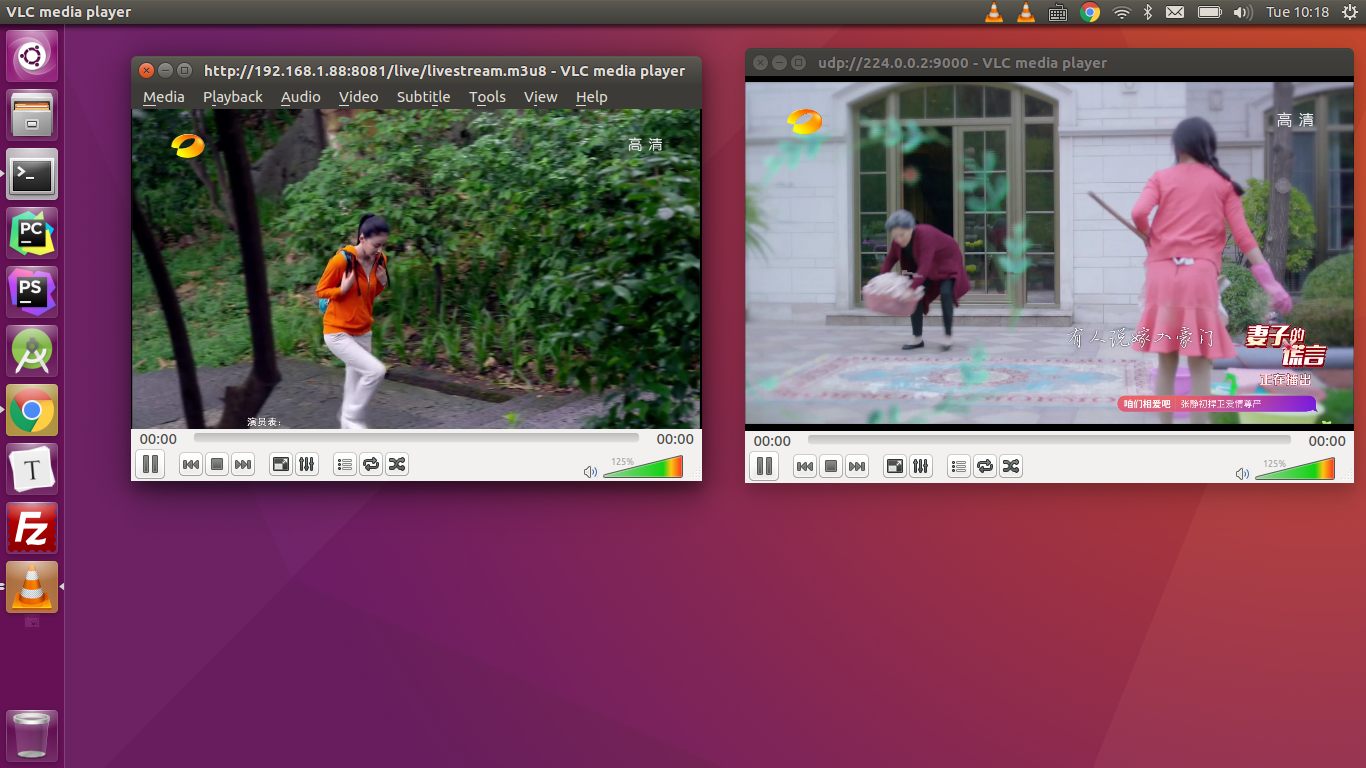Stop playback in the livestream.m3u8 window
1366x768 pixels.
click(217, 464)
